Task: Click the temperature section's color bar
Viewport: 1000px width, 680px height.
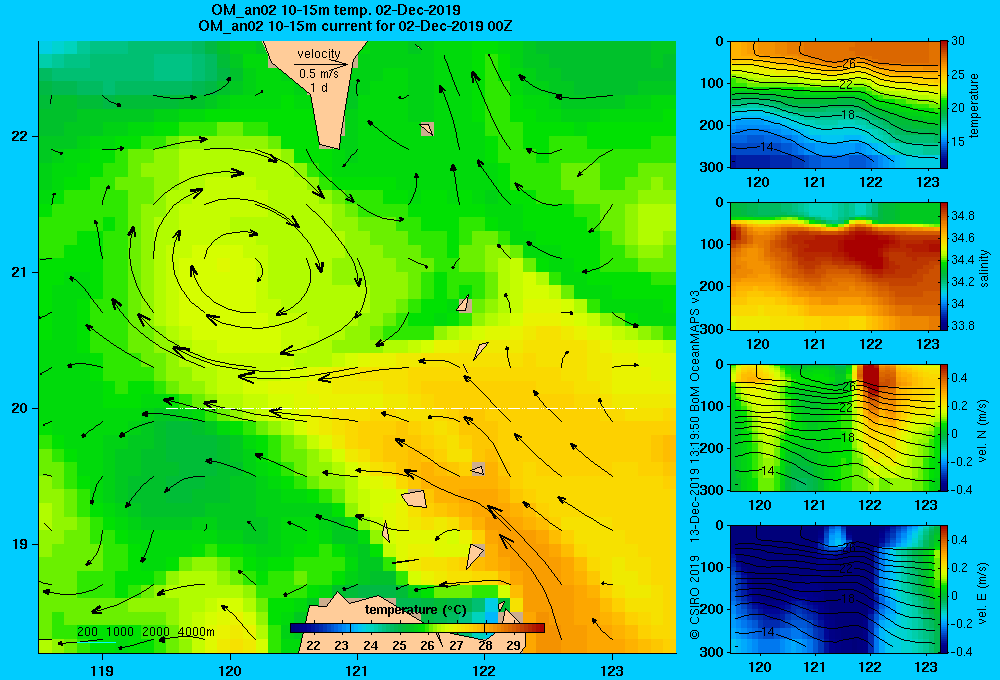Action: click(944, 105)
